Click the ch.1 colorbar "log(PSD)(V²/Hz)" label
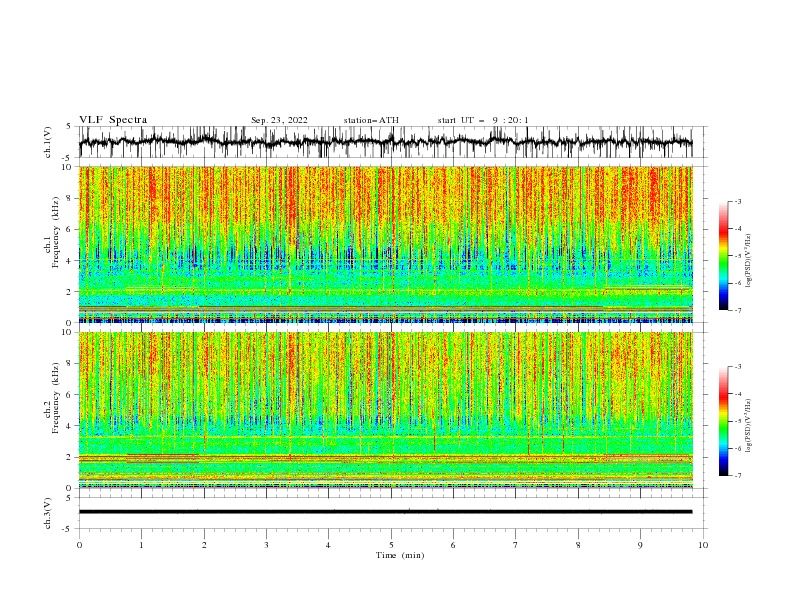The height and width of the screenshot is (612, 792). (x=749, y=261)
